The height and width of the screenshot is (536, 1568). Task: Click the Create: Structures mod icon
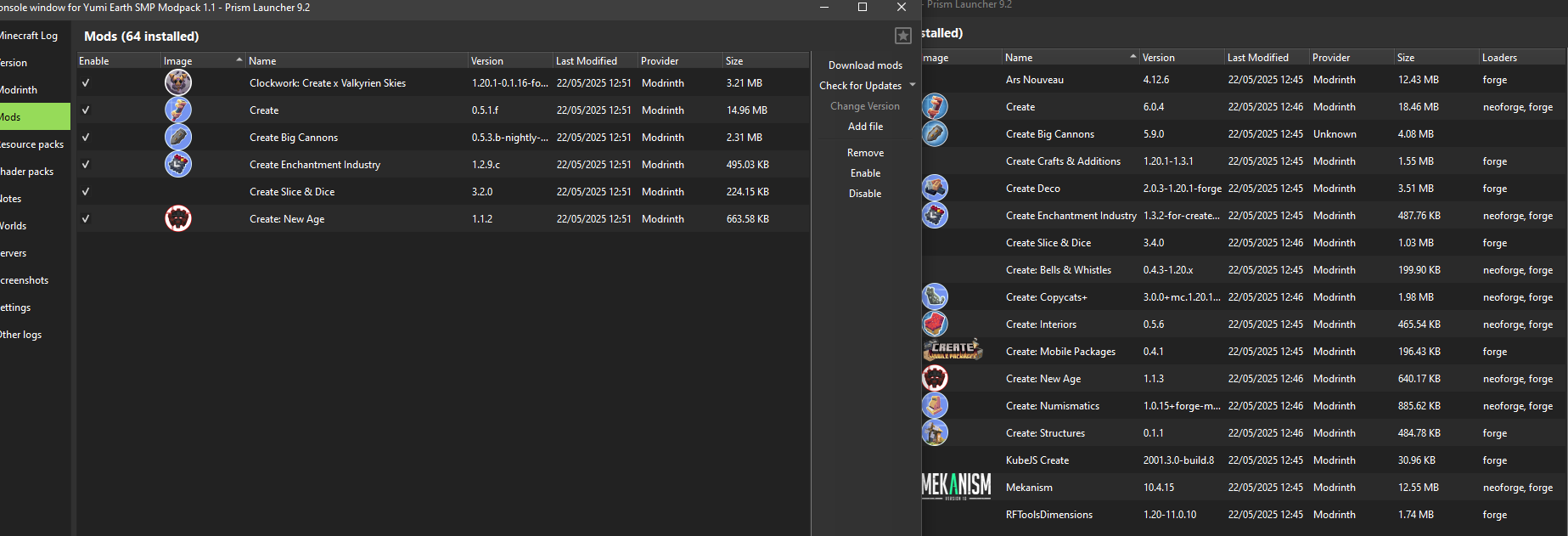pyautogui.click(x=935, y=432)
